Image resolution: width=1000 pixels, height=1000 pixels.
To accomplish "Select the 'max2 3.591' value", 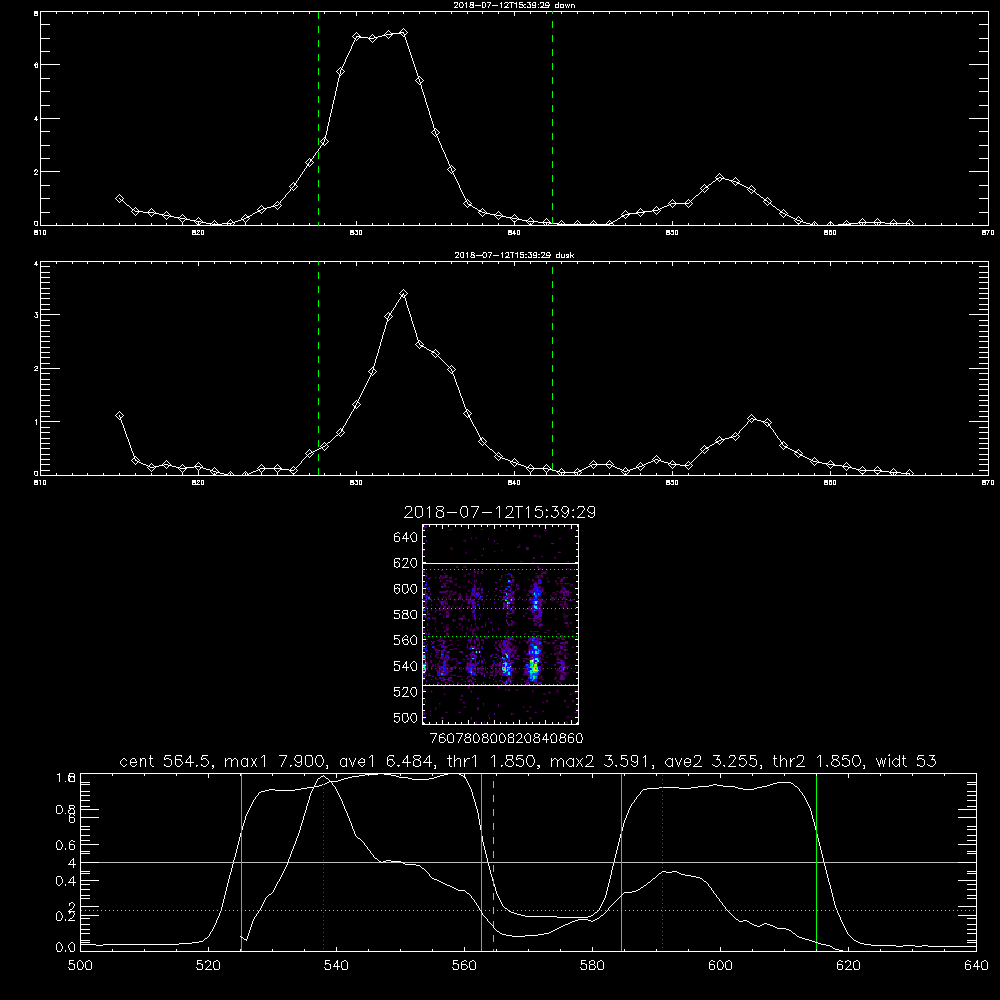I will coord(598,761).
